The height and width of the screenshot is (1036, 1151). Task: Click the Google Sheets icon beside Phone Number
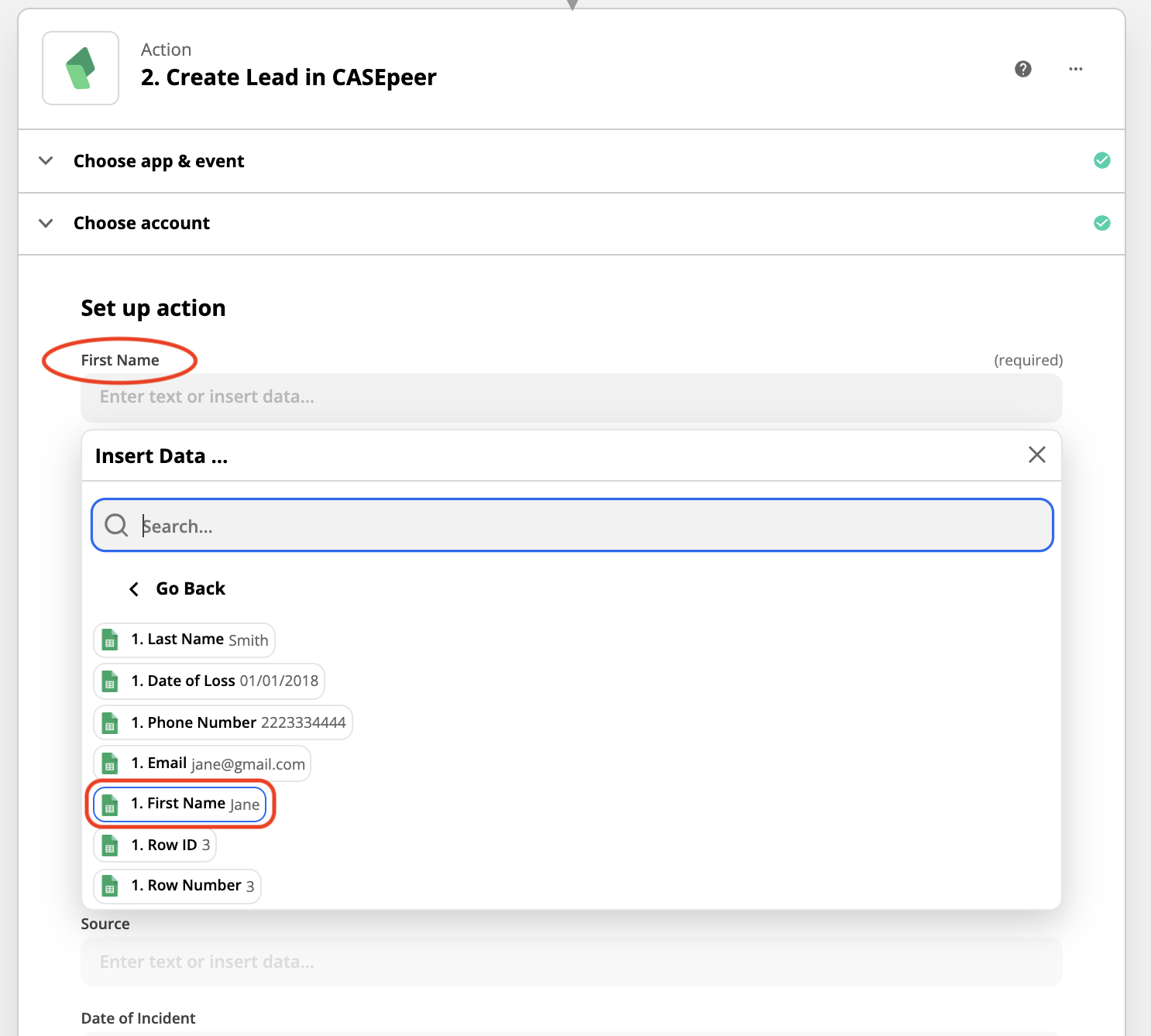tap(110, 723)
